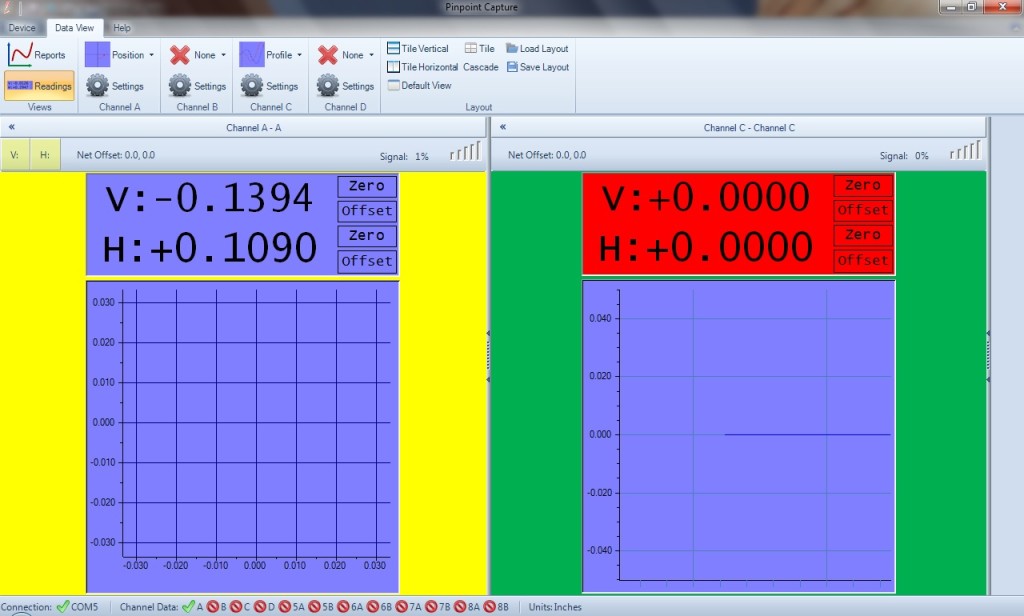Click Net Offset: 0.0, 0.0 in Channel C
The width and height of the screenshot is (1024, 616).
(x=547, y=155)
